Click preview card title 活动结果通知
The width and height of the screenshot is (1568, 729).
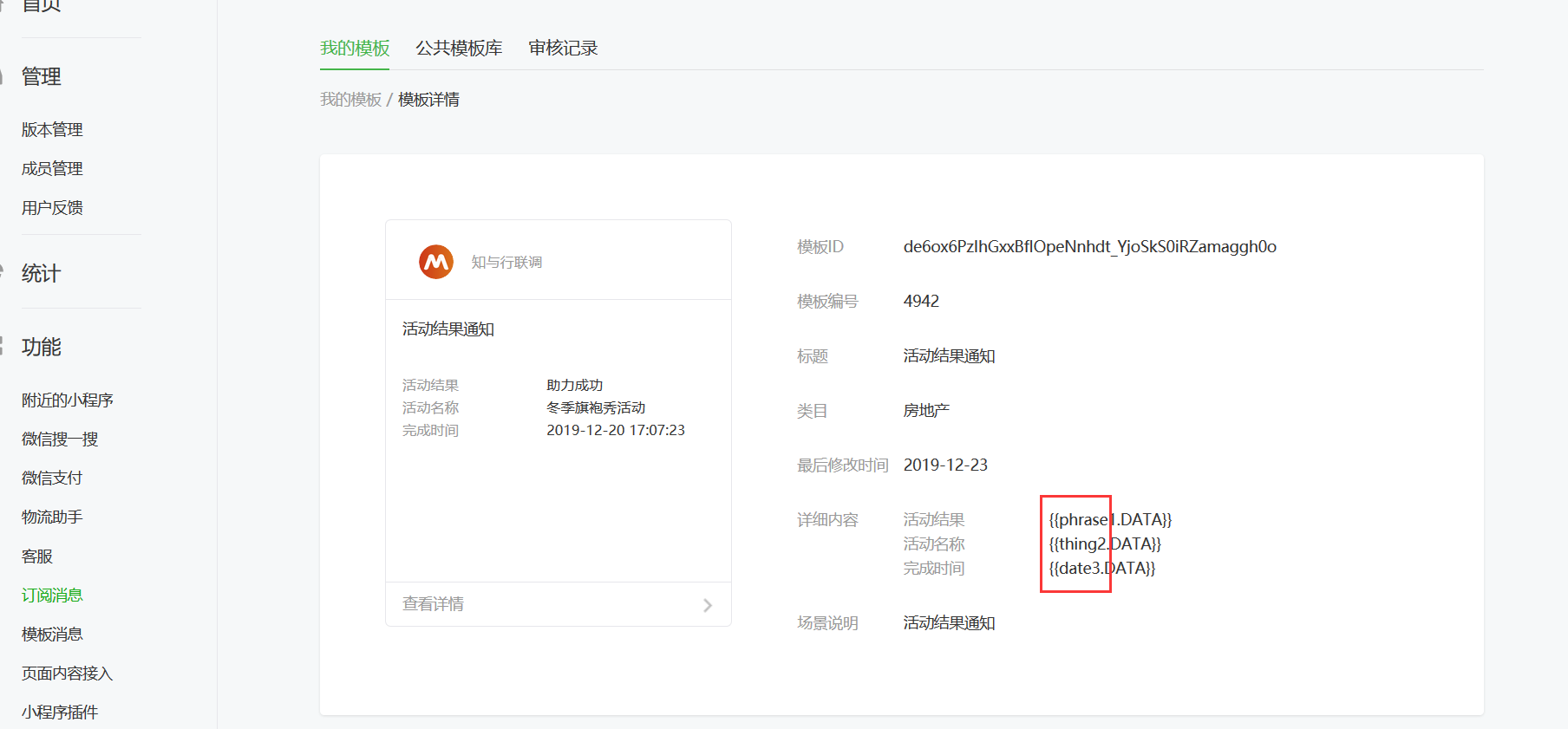coord(448,329)
